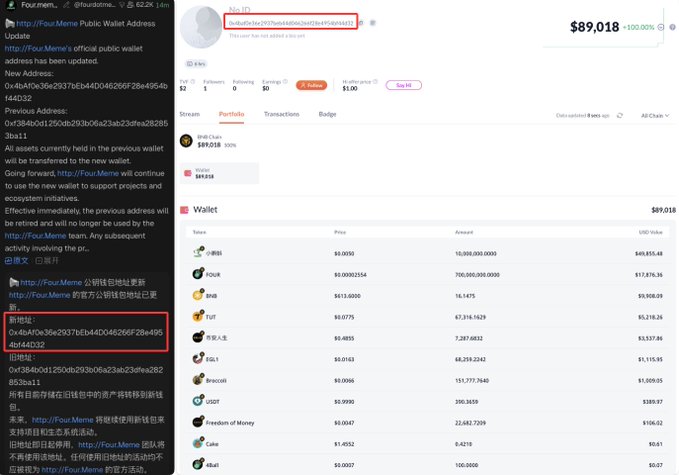The image size is (679, 475).
Task: Click the BNB price $613.6000
Action: click(x=347, y=296)
